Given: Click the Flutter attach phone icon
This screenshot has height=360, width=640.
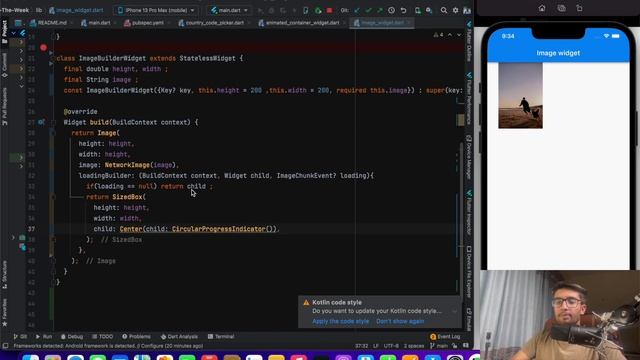Looking at the screenshot, I should coord(306,10).
